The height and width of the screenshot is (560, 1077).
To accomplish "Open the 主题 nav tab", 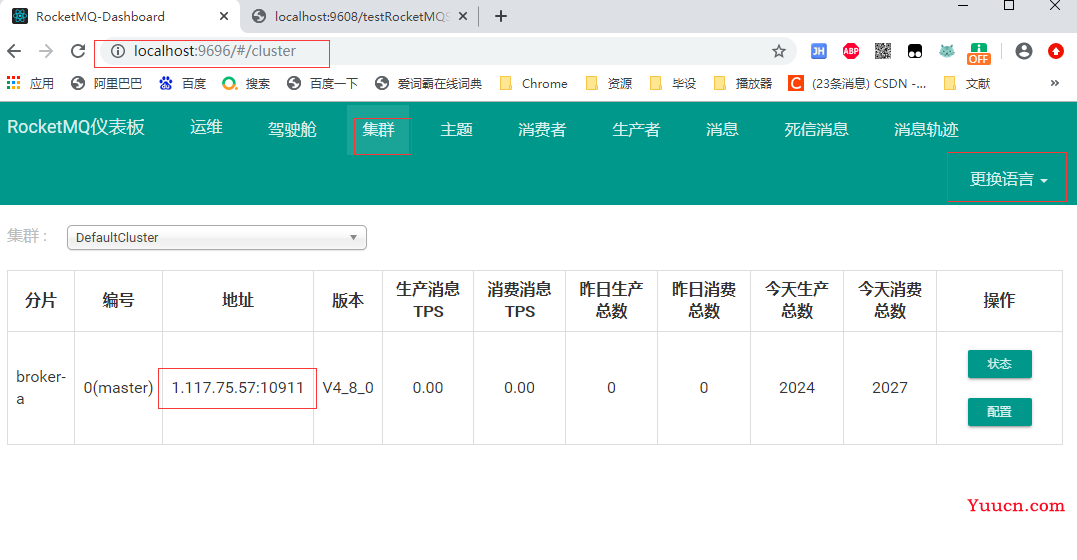I will 457,129.
